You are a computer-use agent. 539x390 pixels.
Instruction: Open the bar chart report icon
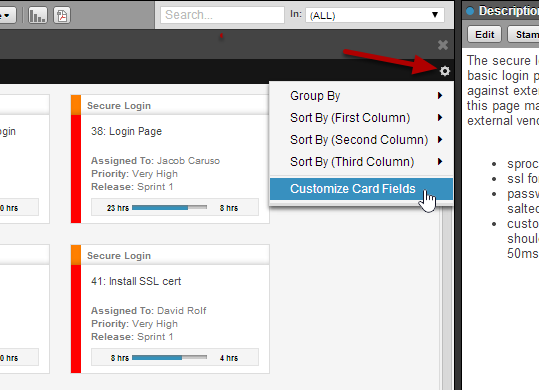(38, 15)
